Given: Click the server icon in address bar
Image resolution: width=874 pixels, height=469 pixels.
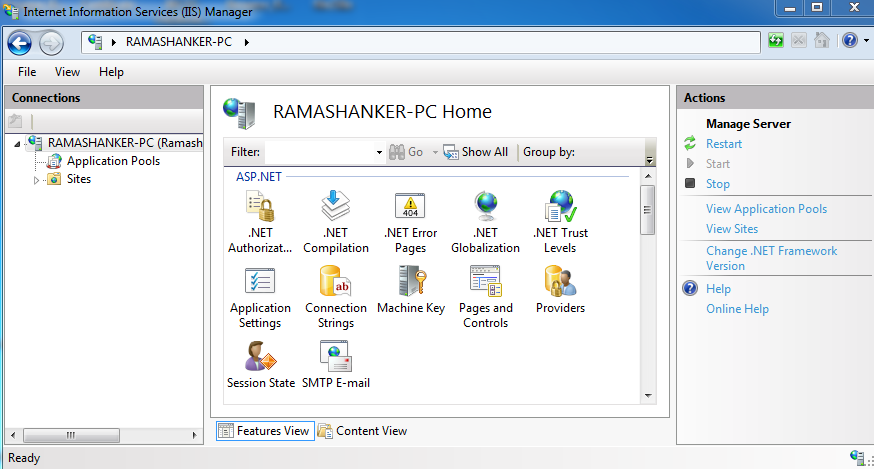Looking at the screenshot, I should point(95,42).
